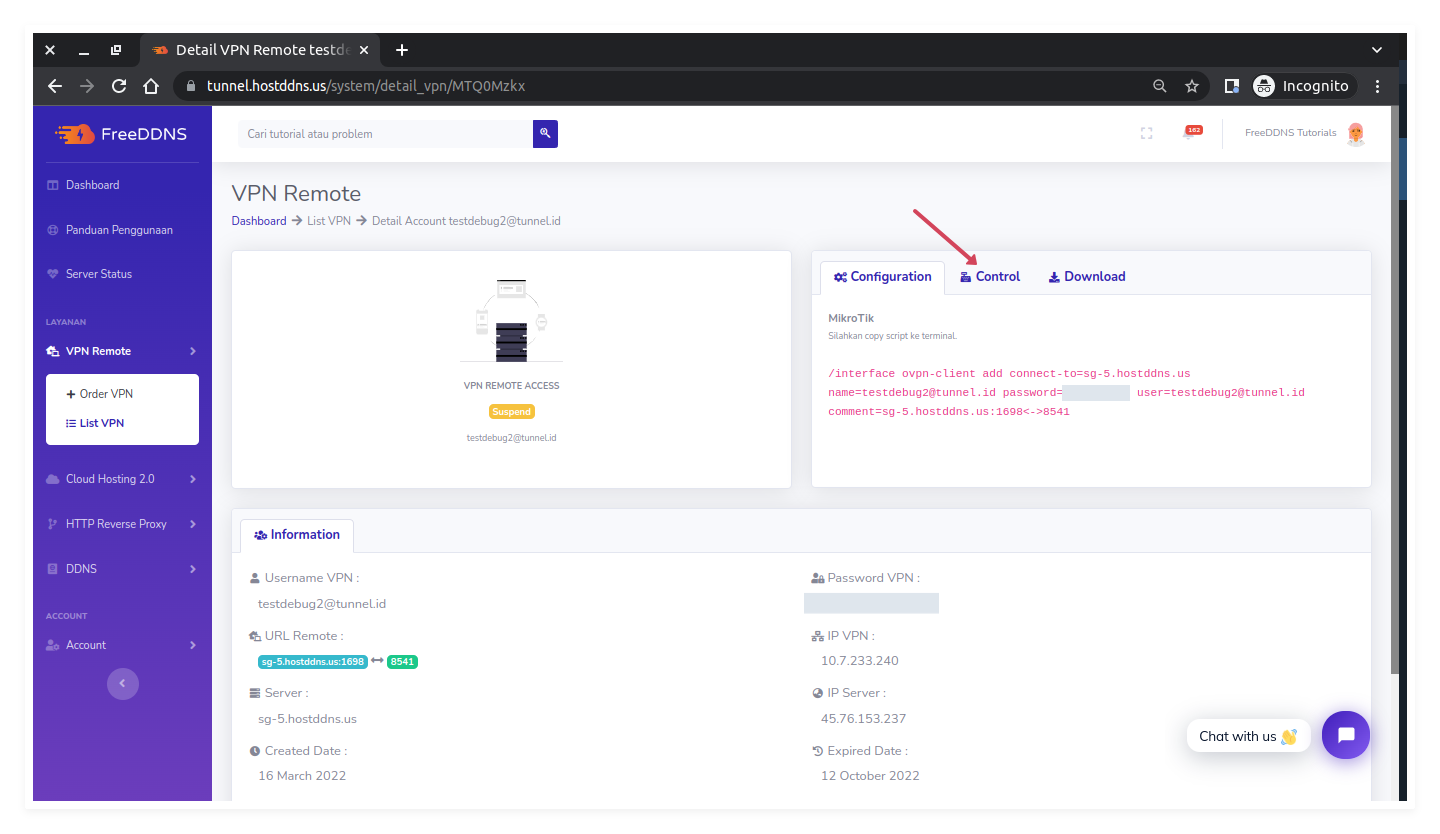This screenshot has width=1440, height=834.
Task: Bookmark this page with star icon
Action: pyautogui.click(x=1192, y=86)
